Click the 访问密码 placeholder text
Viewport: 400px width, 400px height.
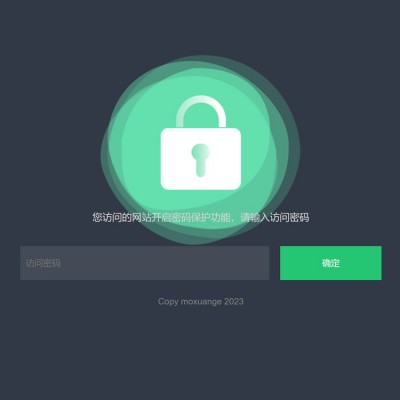[43, 263]
